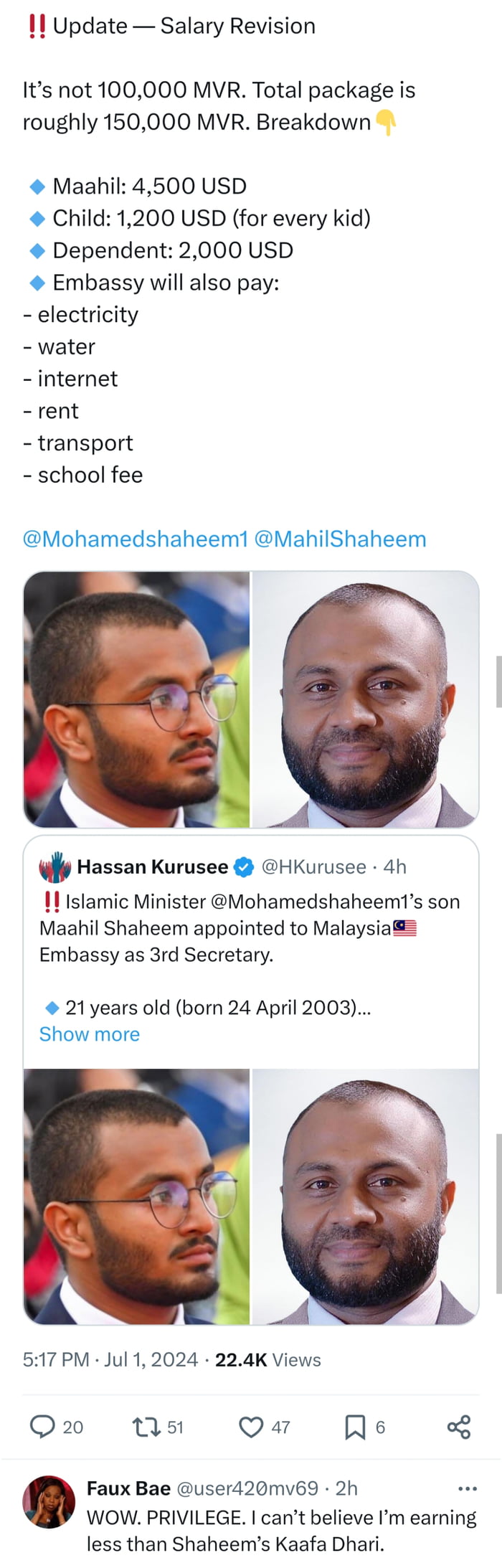The image size is (502, 1568).
Task: Open top-right photo of bearded man
Action: point(366,699)
